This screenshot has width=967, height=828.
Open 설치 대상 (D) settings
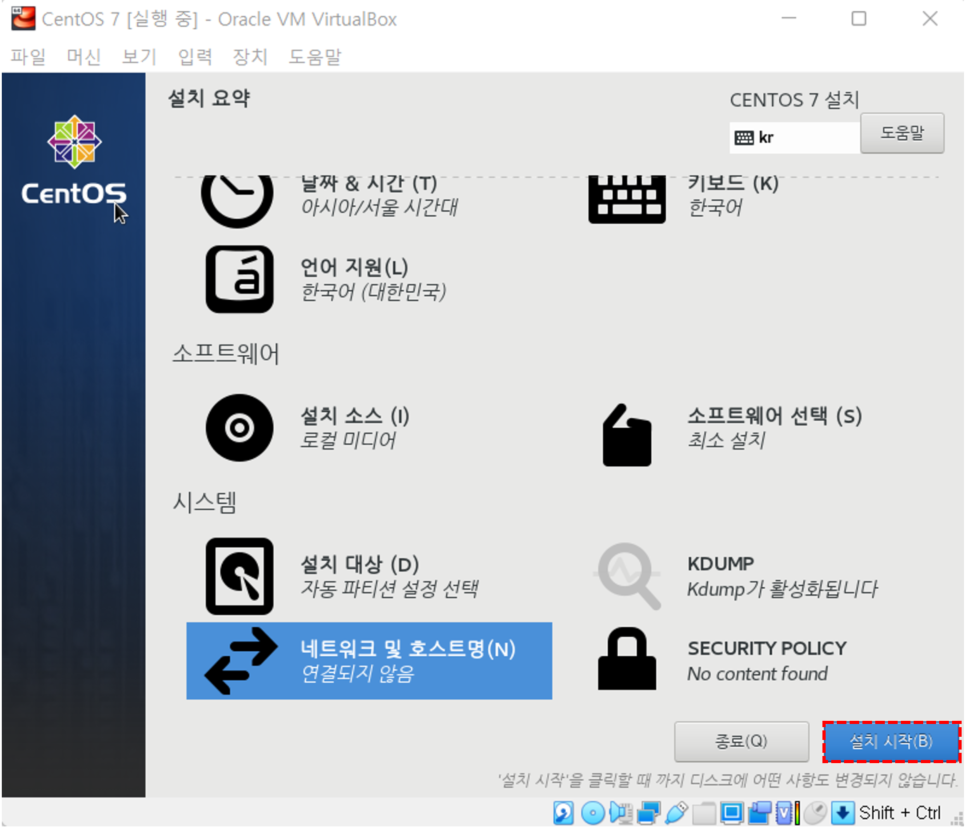click(360, 564)
